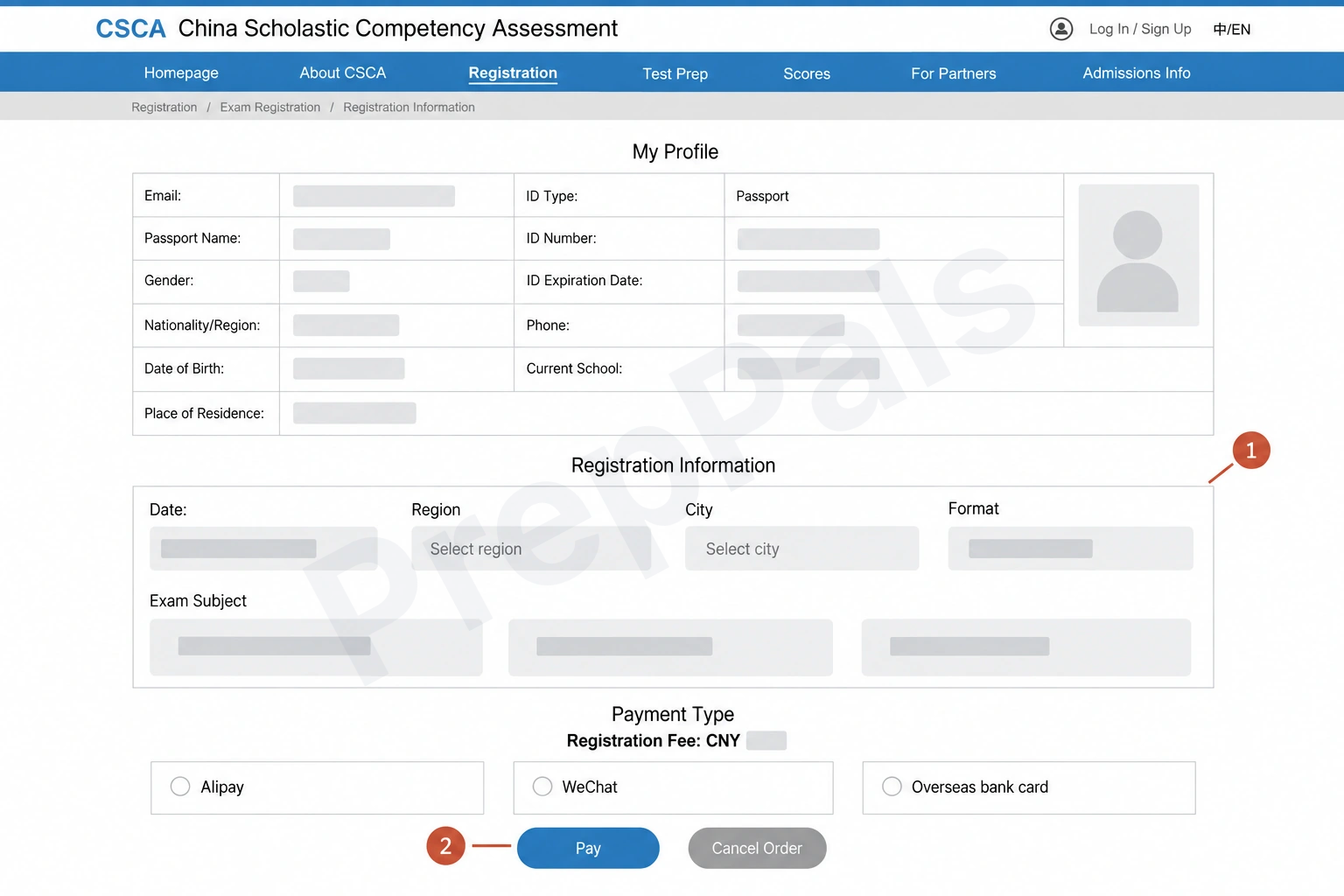Click the CSCA logo

tap(130, 29)
